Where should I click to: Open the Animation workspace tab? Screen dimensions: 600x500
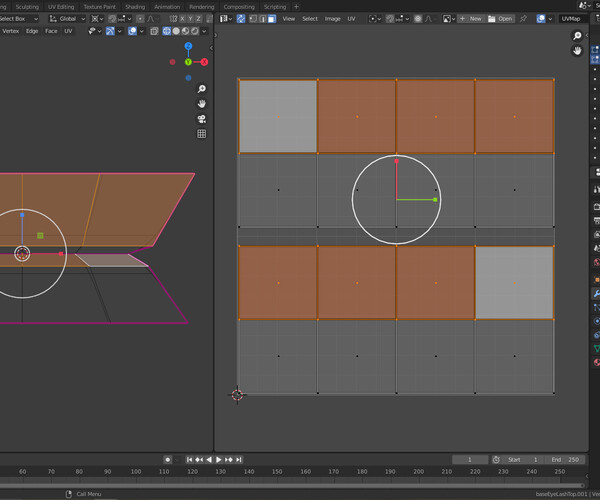[x=167, y=7]
